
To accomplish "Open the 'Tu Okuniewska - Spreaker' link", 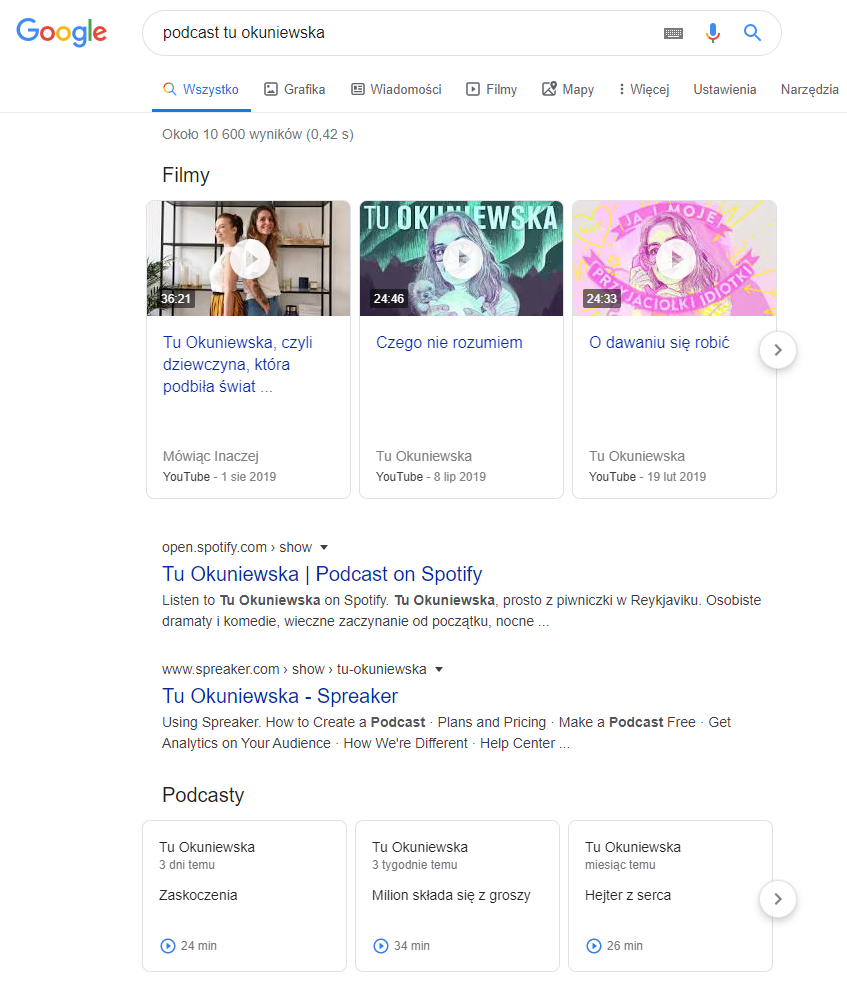I will click(x=280, y=696).
